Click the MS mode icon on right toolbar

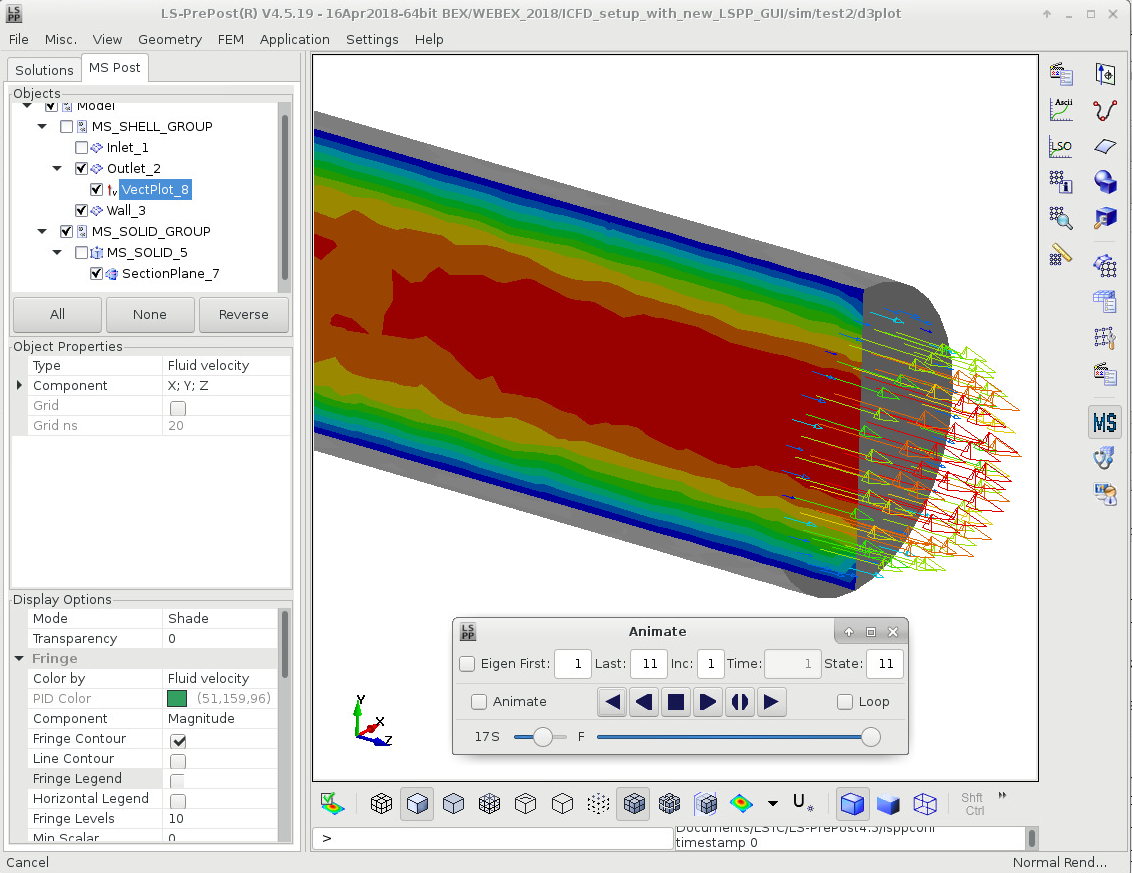click(1104, 422)
